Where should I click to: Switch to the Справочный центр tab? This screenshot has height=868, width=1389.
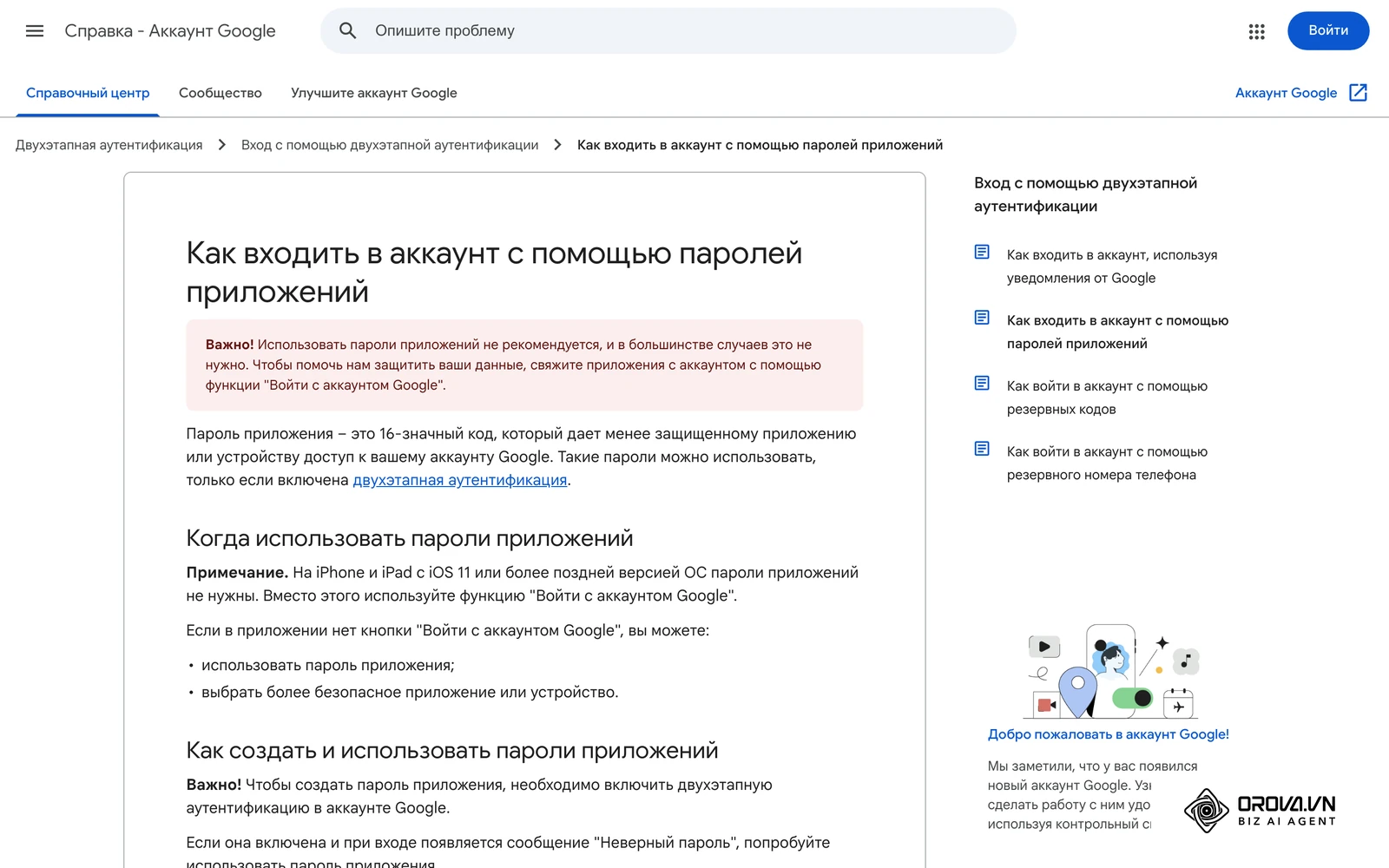(x=88, y=93)
